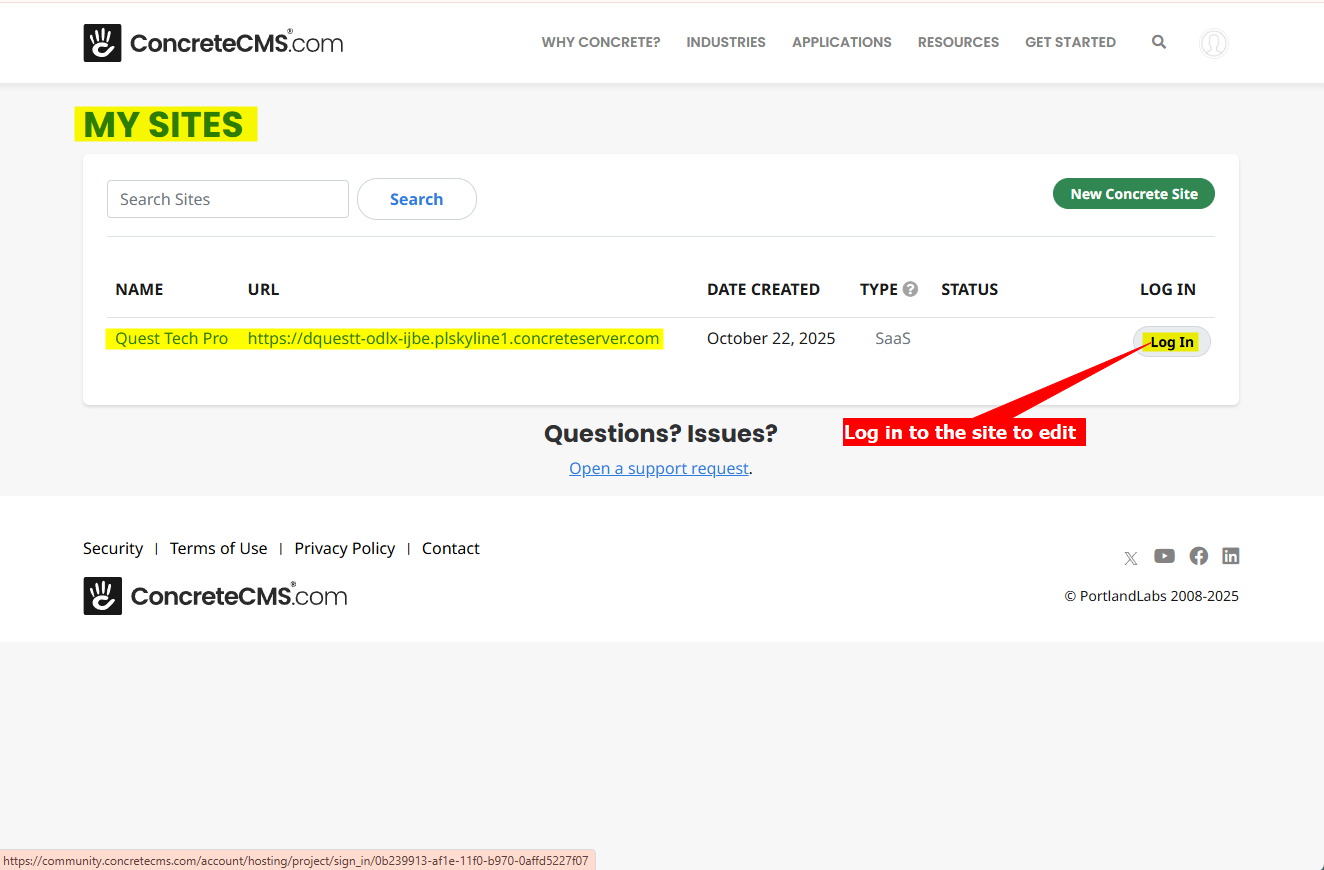
Task: Open the user account avatar icon
Action: pyautogui.click(x=1214, y=43)
